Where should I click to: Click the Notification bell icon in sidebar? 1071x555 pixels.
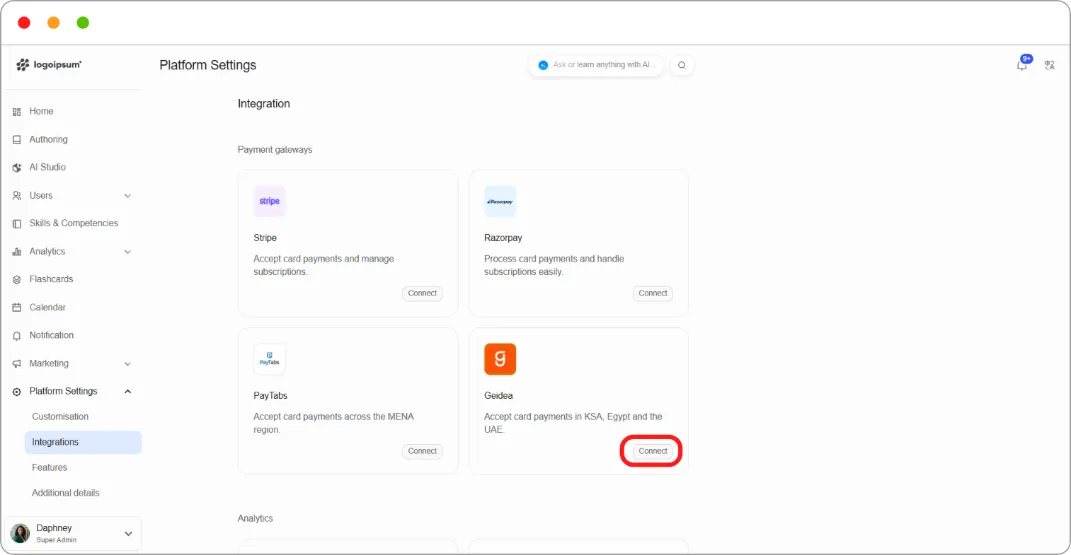click(17, 335)
